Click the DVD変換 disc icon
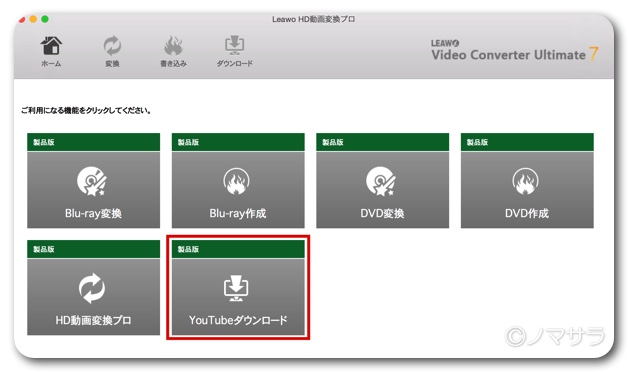Viewport: 628px width, 372px height. [x=381, y=181]
